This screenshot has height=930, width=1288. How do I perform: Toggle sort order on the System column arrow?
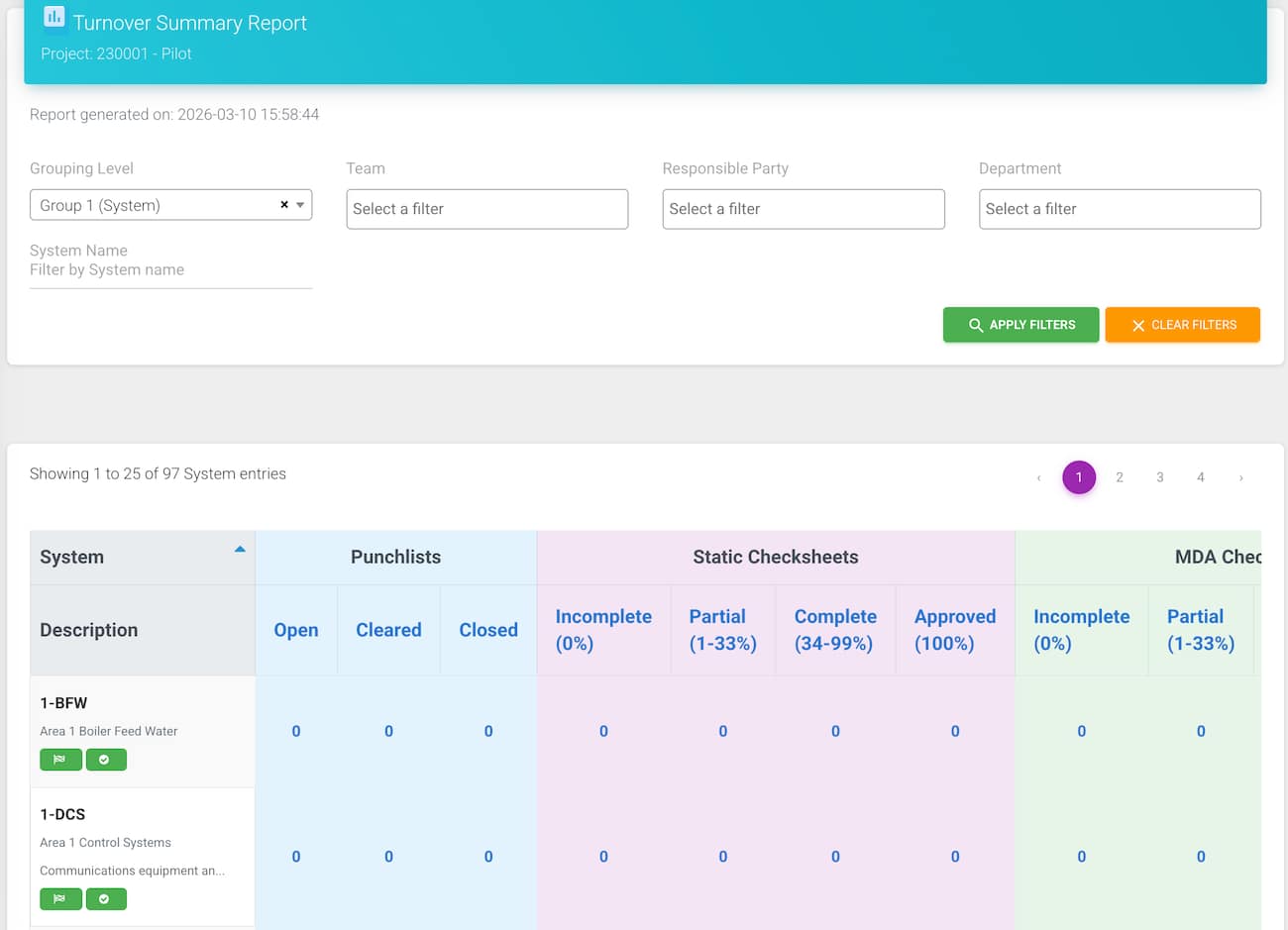240,549
